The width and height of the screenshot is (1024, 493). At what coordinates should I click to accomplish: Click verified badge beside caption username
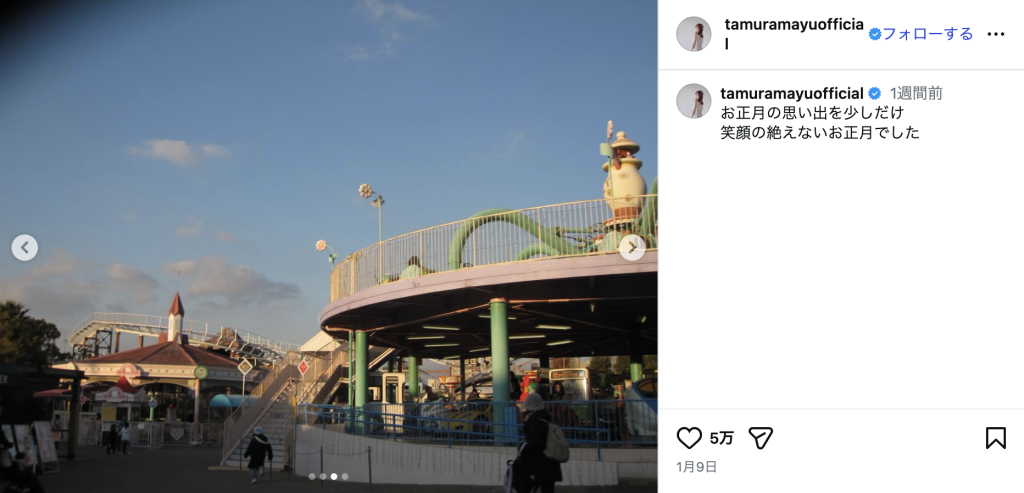coord(874,93)
